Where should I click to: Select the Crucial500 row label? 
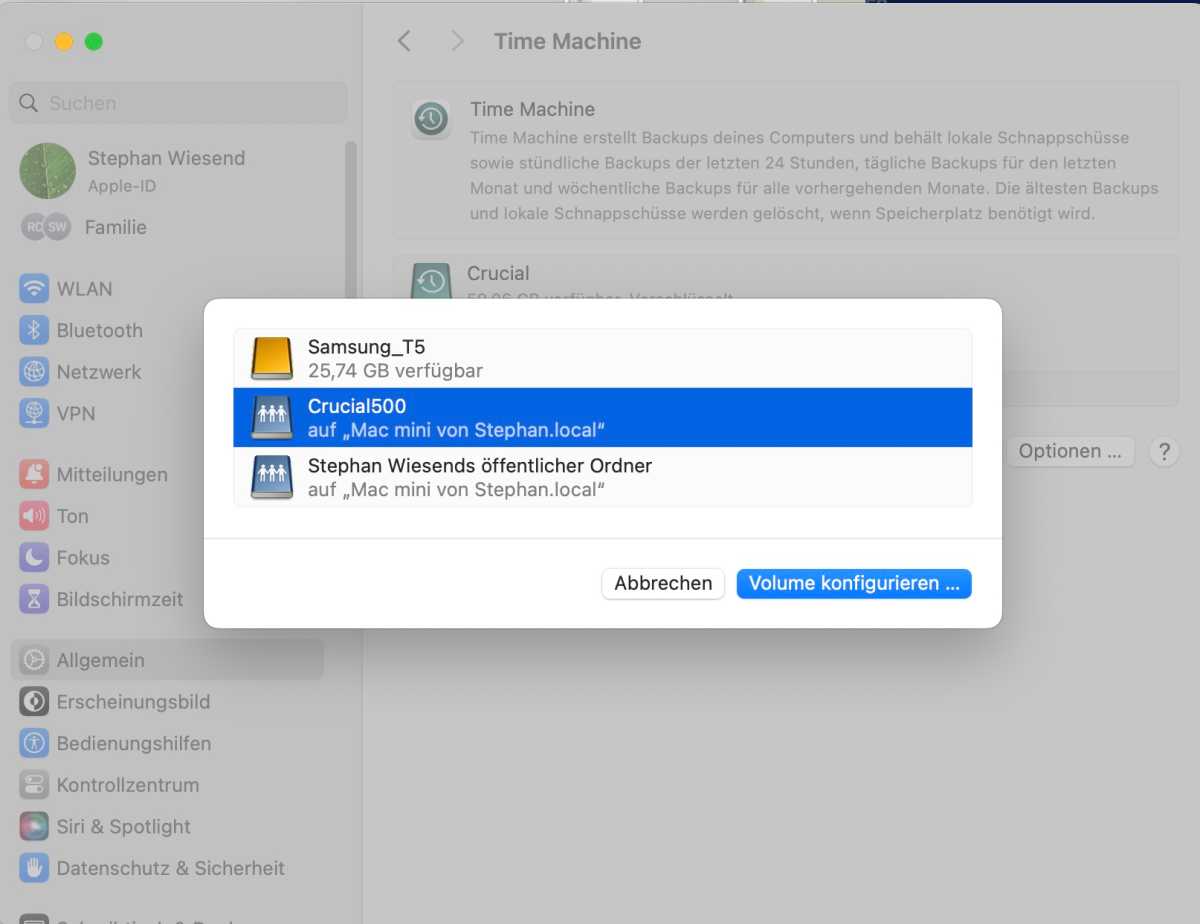pyautogui.click(x=357, y=406)
